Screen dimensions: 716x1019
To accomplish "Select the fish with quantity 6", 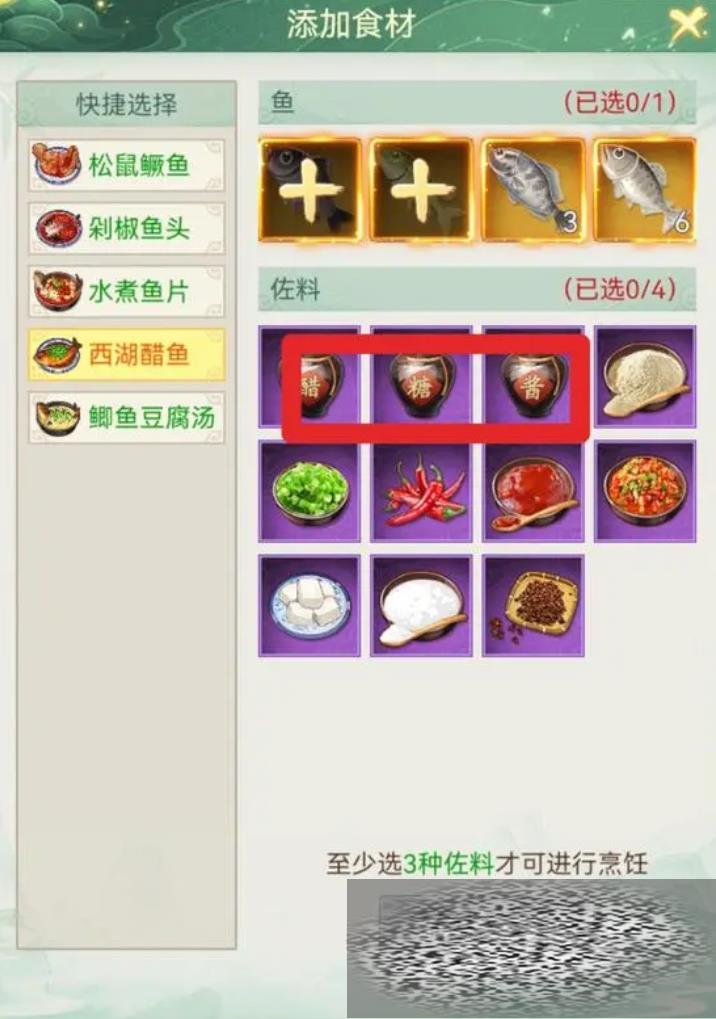I will tap(645, 190).
